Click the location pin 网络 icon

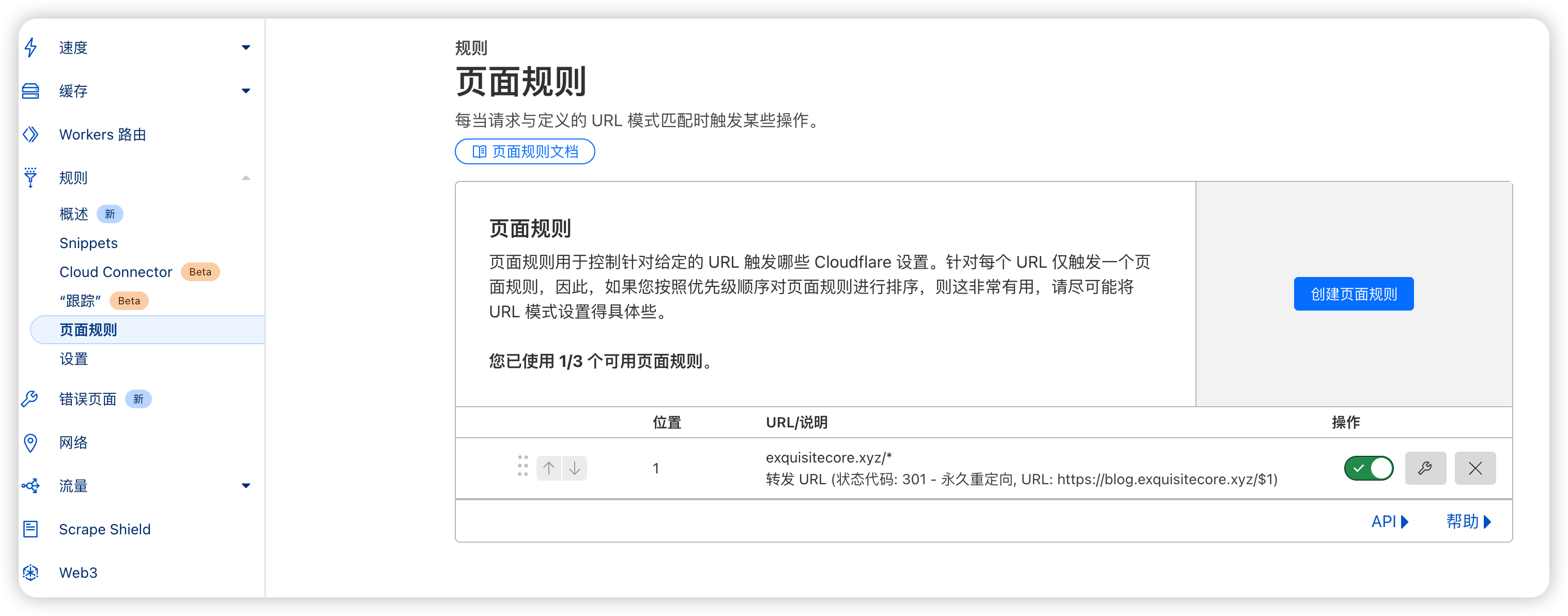click(30, 442)
